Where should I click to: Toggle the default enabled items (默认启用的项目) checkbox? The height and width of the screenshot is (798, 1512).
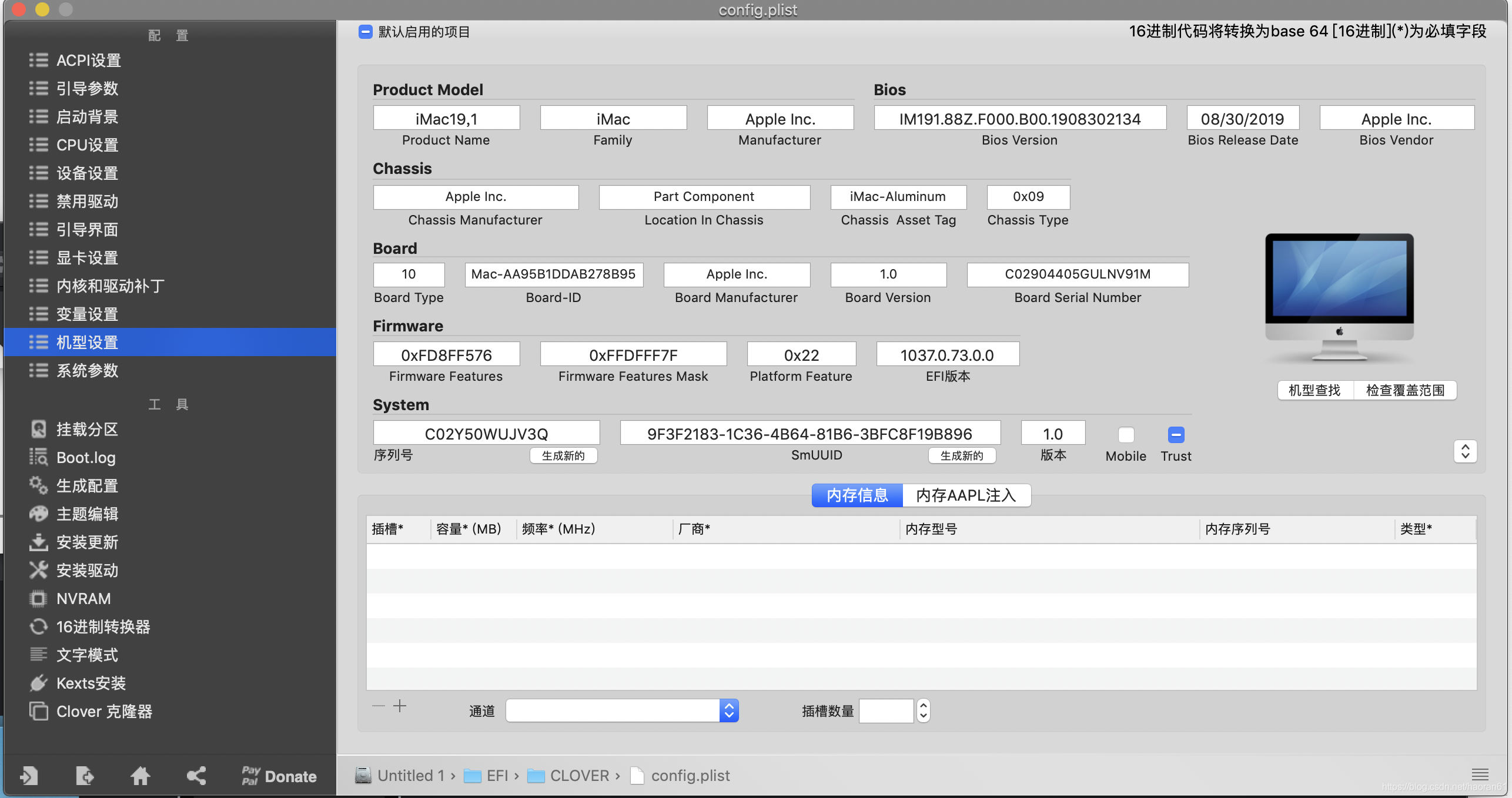click(365, 32)
